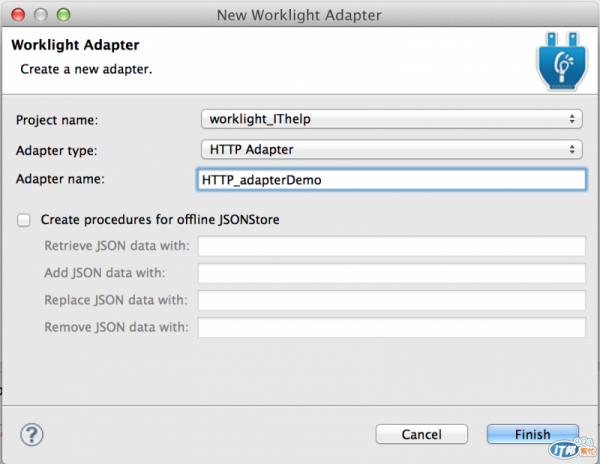Viewport: 600px width, 464px height.
Task: Click the 'Replace JSON data with:' label
Action: [116, 300]
